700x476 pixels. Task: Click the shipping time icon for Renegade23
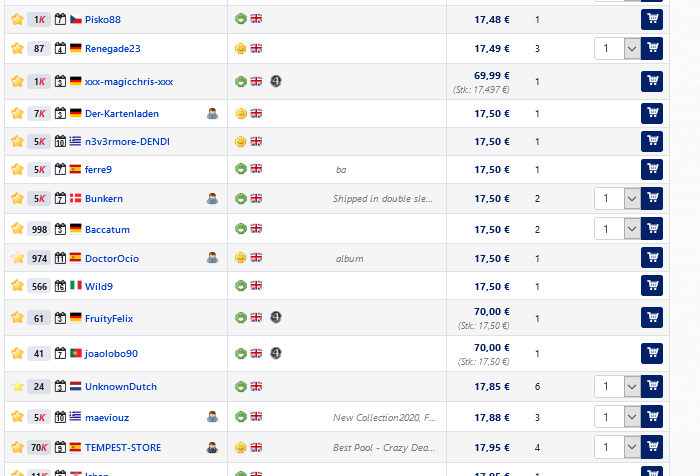coord(61,48)
